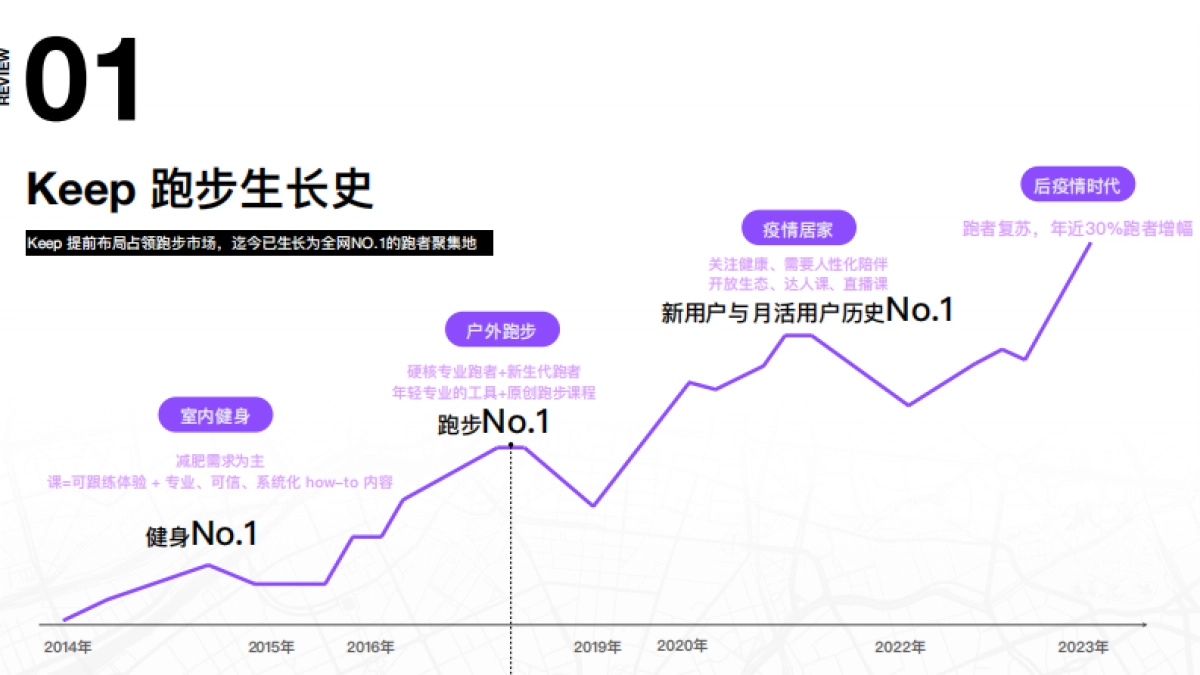
Task: Select the '2014年' axis label
Action: pyautogui.click(x=67, y=647)
